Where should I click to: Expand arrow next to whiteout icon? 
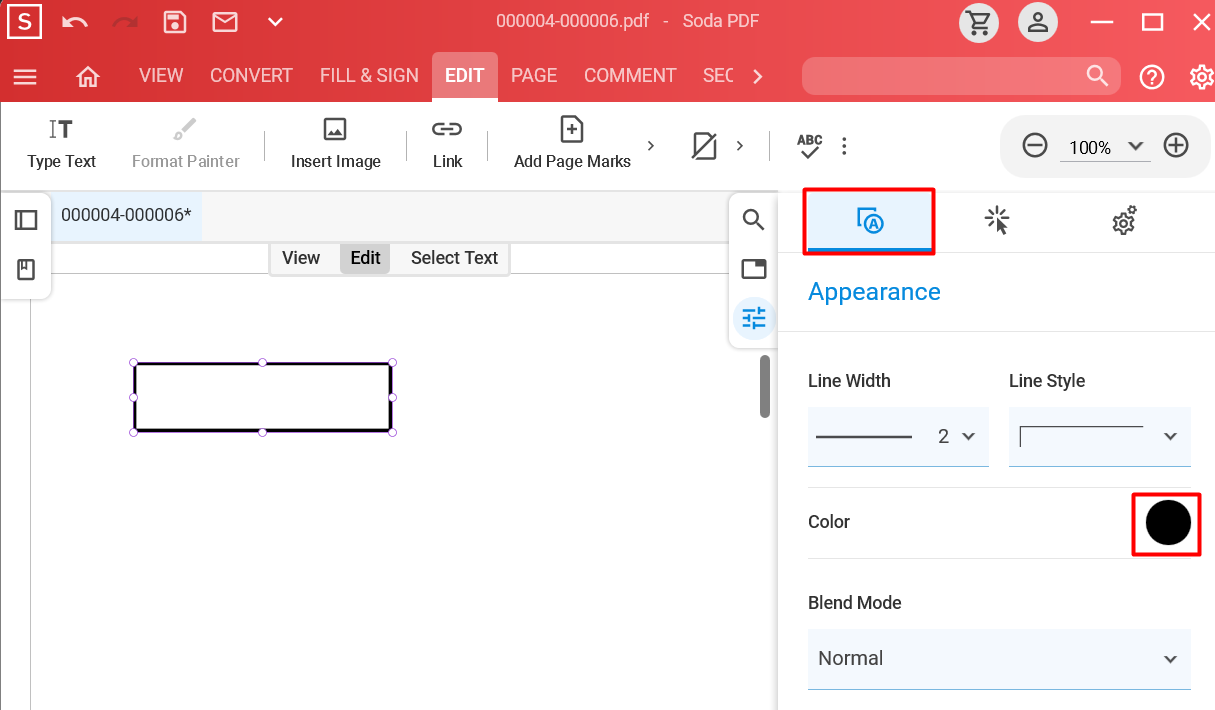click(x=740, y=146)
